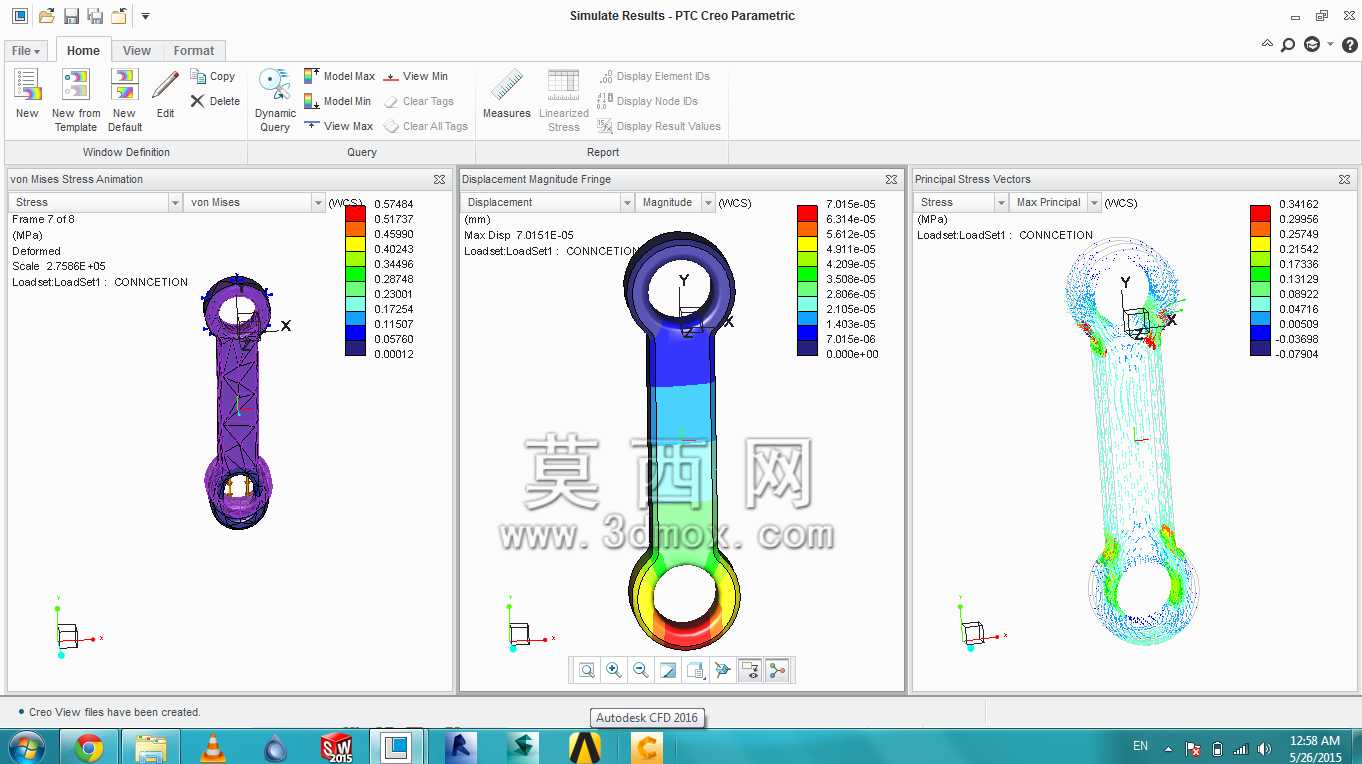This screenshot has height=764, width=1362.
Task: Click the zoom out magnifier icon
Action: [641, 670]
